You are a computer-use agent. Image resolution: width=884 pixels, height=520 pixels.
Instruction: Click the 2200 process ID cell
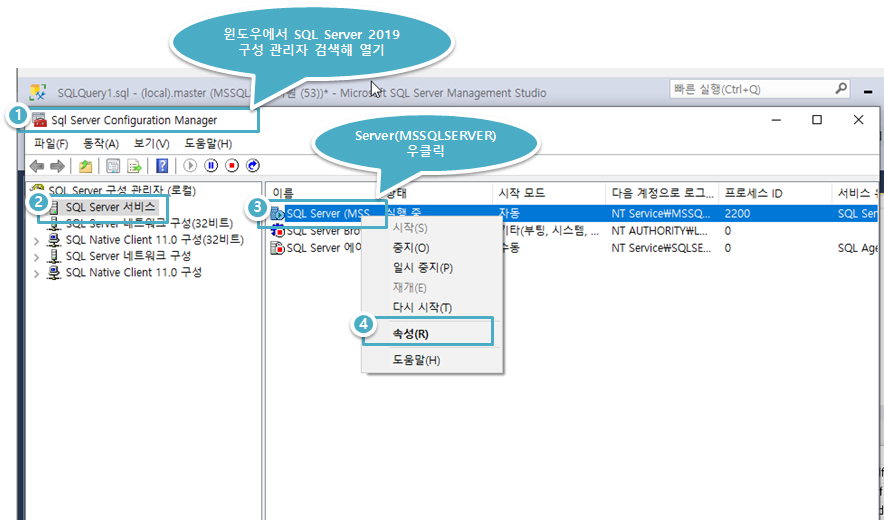pyautogui.click(x=737, y=214)
